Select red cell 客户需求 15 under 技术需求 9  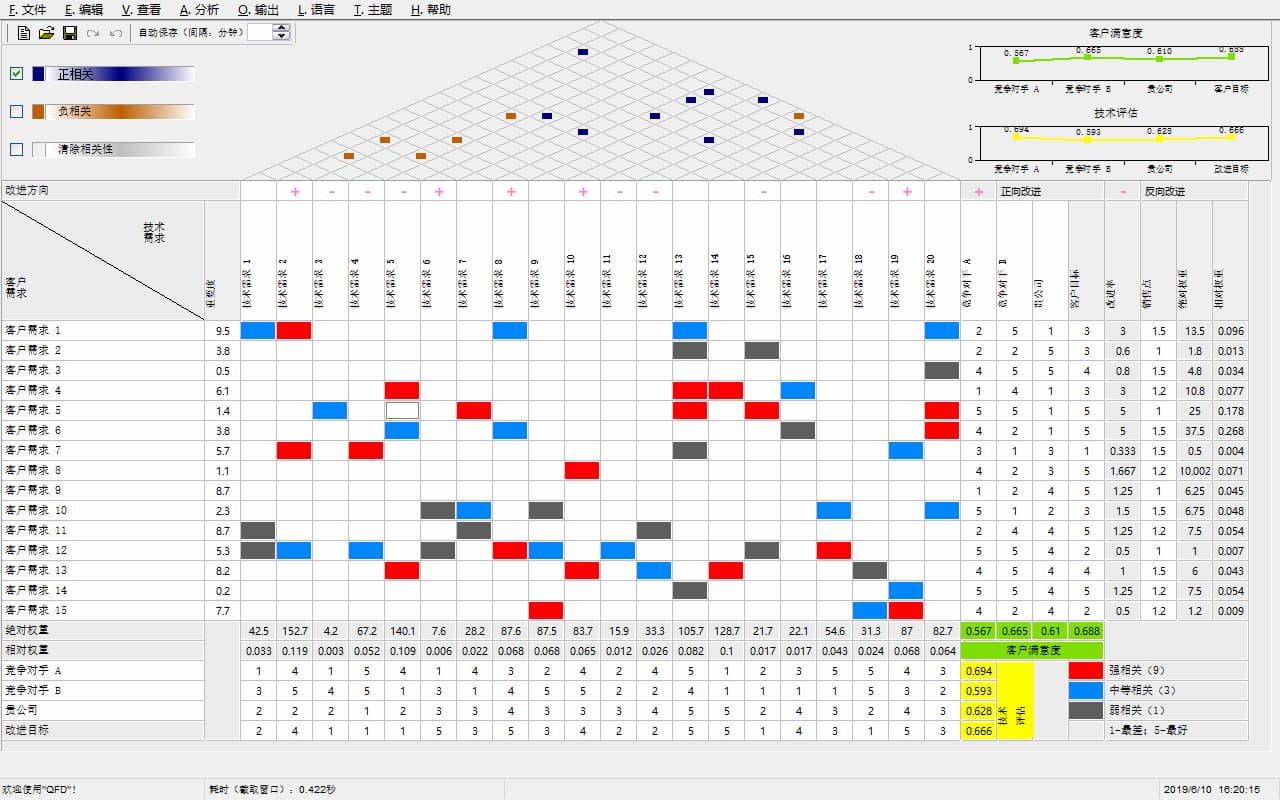coord(546,610)
